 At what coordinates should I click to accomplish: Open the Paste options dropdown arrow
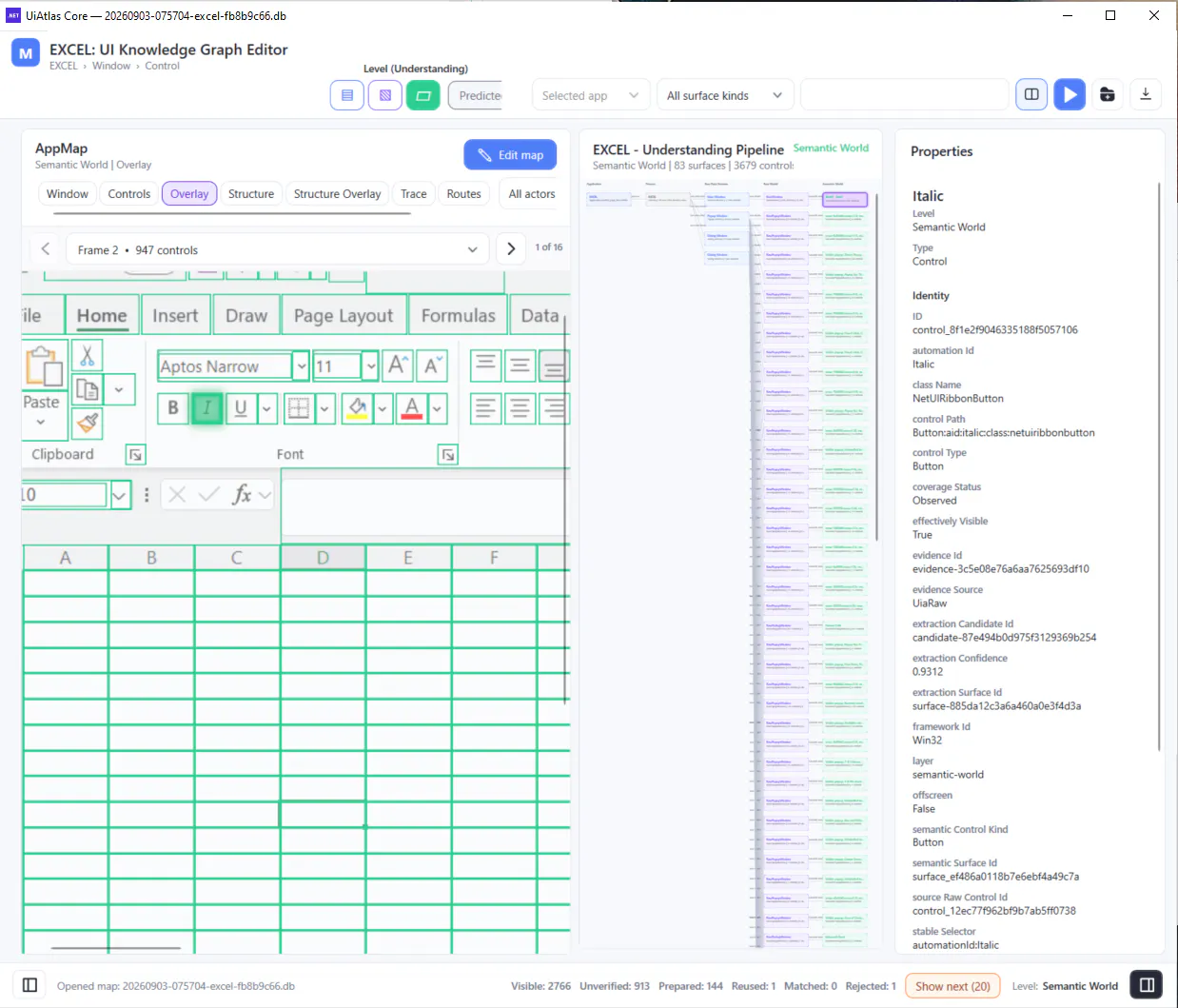41,422
